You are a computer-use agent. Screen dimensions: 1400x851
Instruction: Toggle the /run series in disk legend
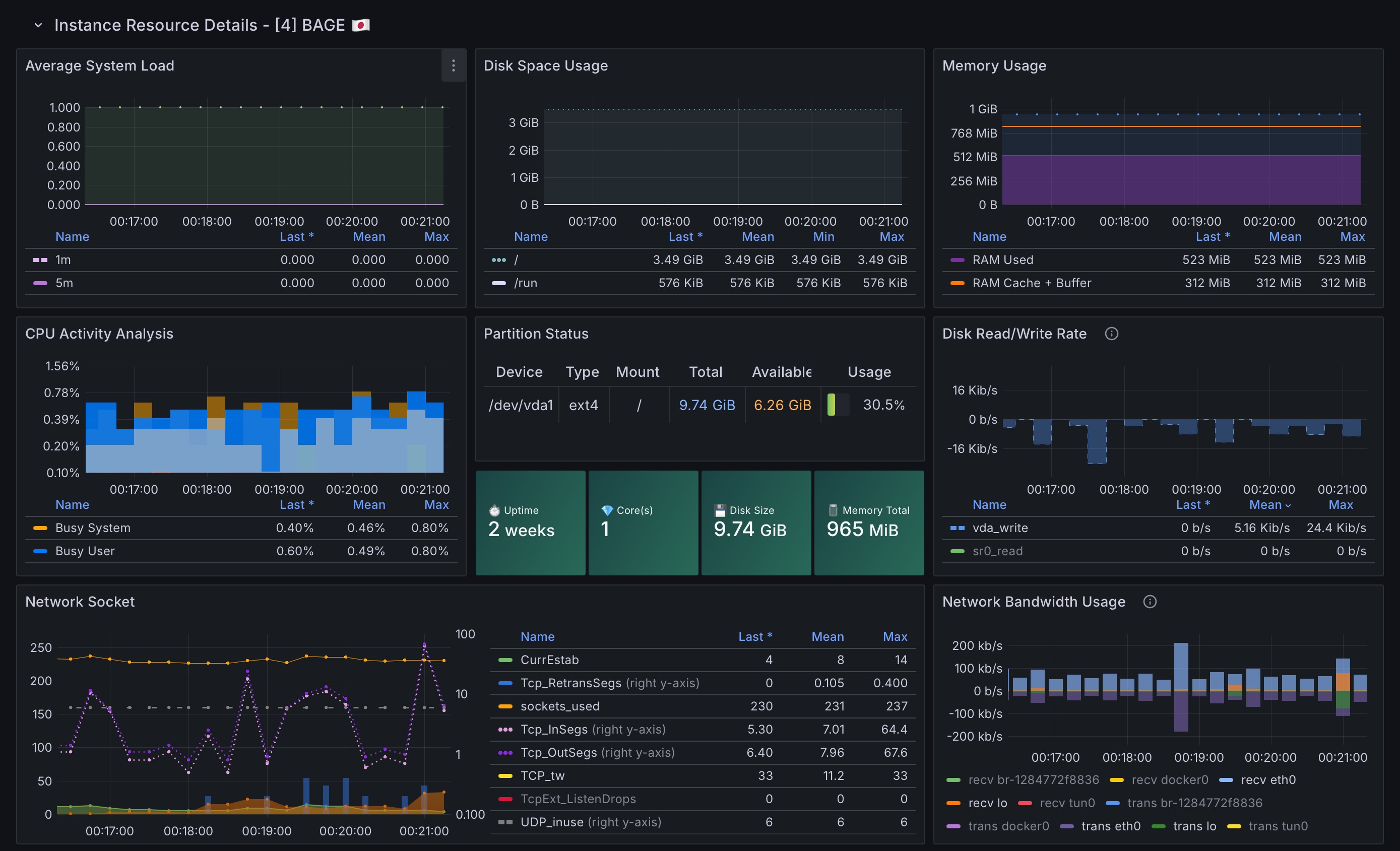[x=525, y=283]
